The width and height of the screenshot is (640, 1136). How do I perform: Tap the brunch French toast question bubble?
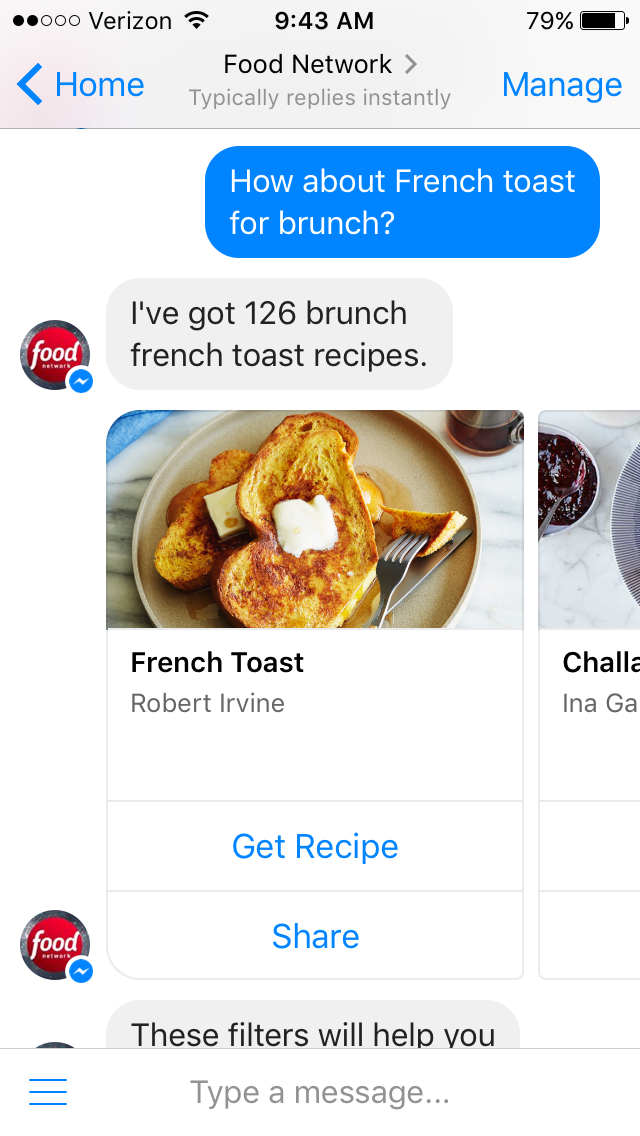click(x=402, y=201)
